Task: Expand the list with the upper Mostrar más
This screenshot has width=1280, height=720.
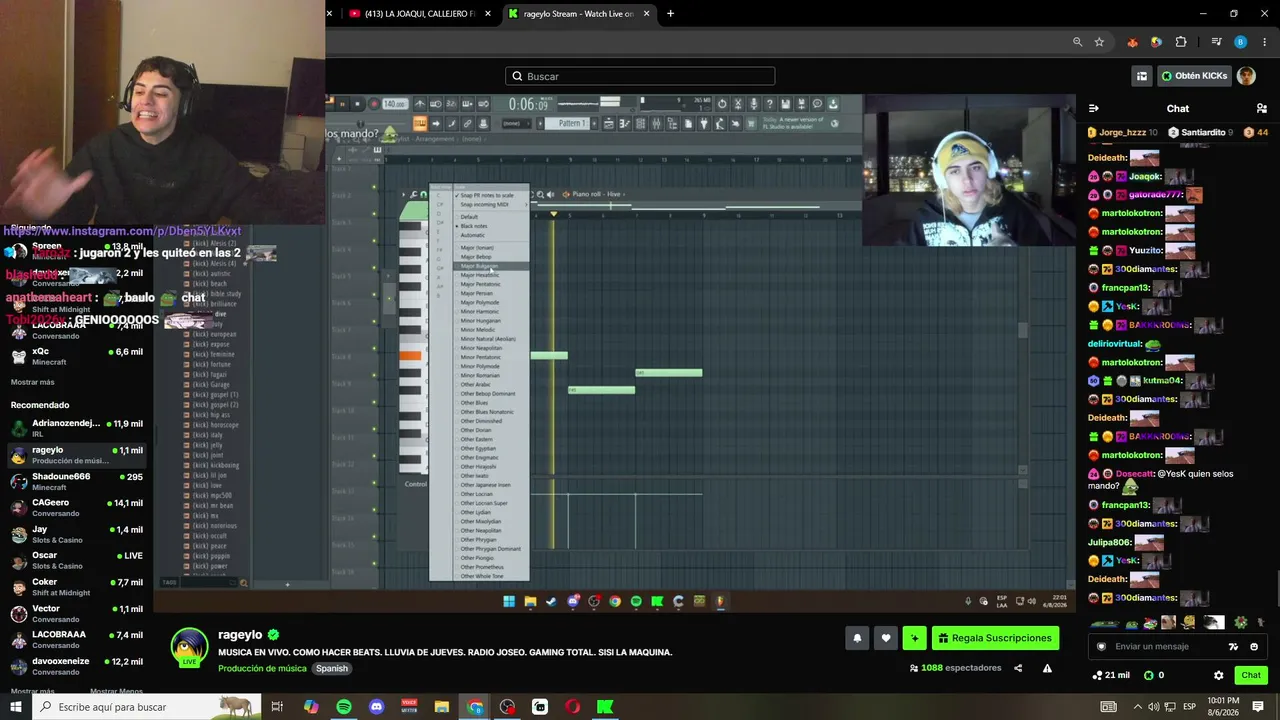Action: (33, 382)
